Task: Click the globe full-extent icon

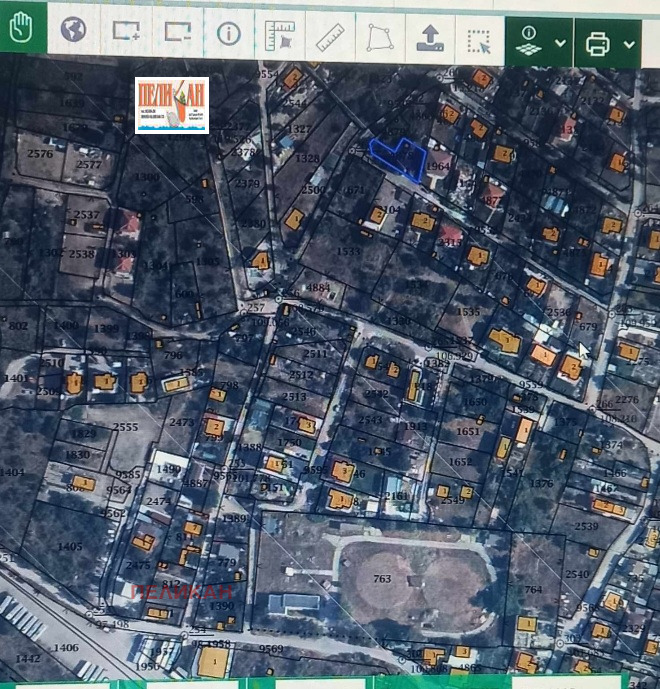Action: click(x=73, y=31)
